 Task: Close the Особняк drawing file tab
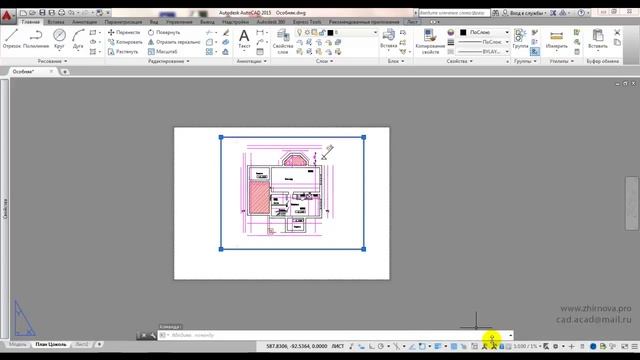point(51,72)
